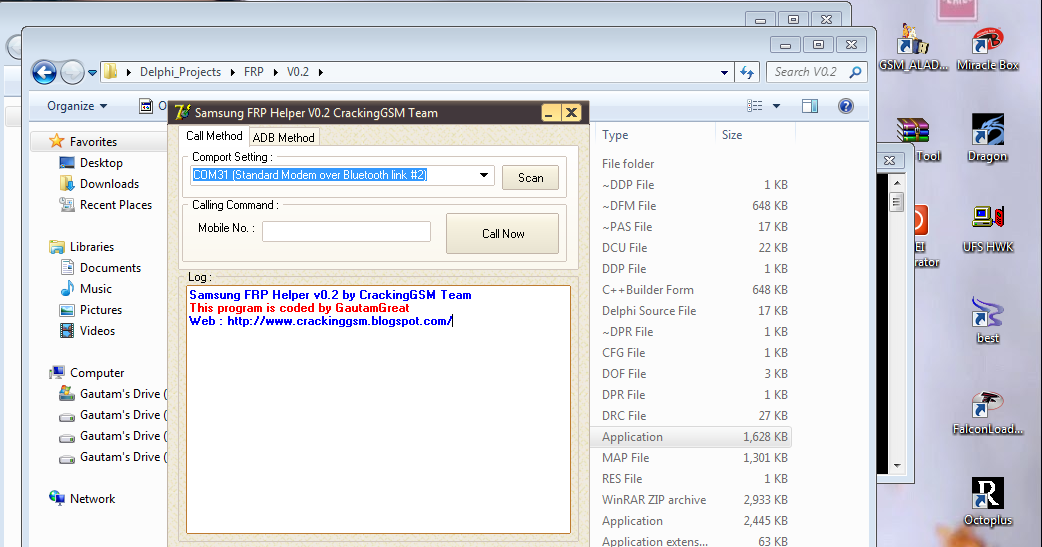The height and width of the screenshot is (547, 1042).
Task: Open the Comport Setting dropdown
Action: point(484,175)
